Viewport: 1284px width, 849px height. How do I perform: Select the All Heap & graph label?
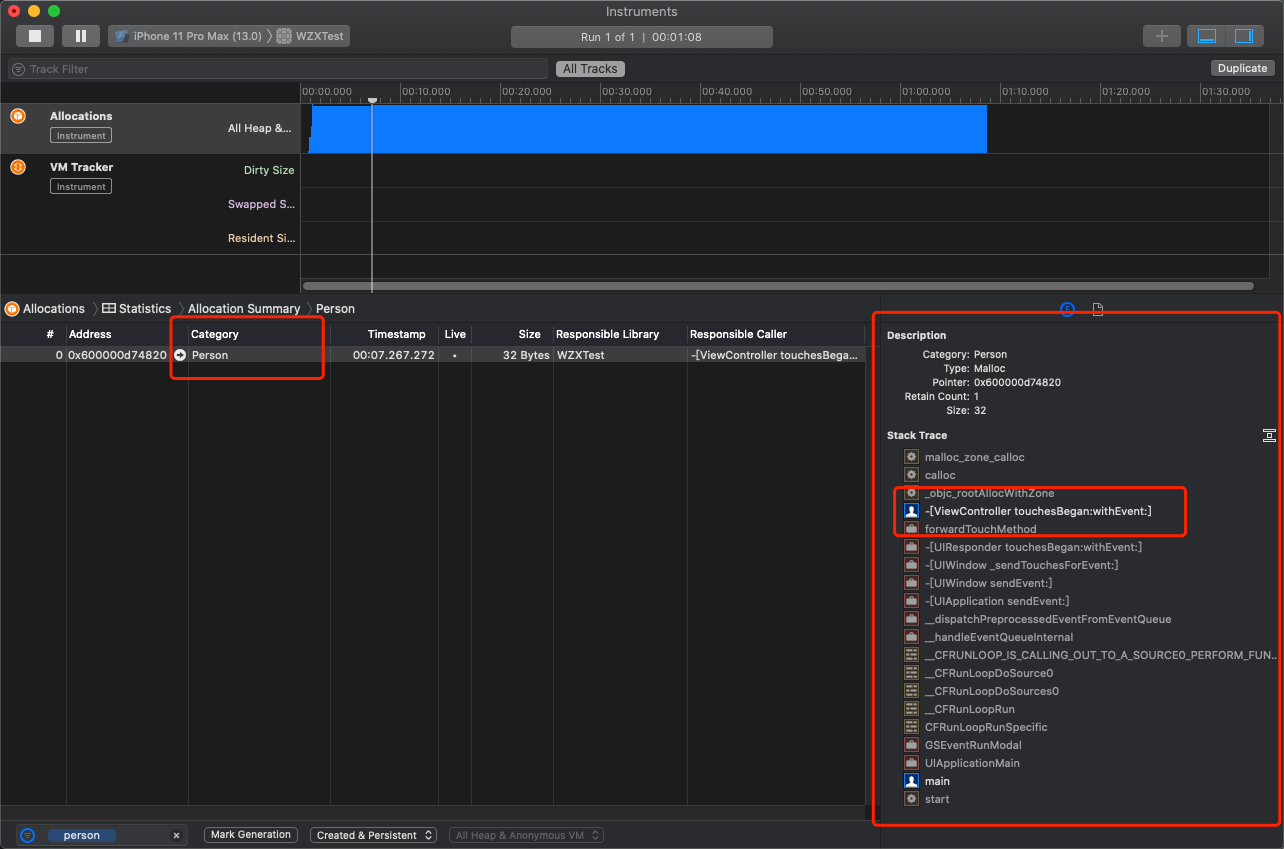[x=260, y=128]
